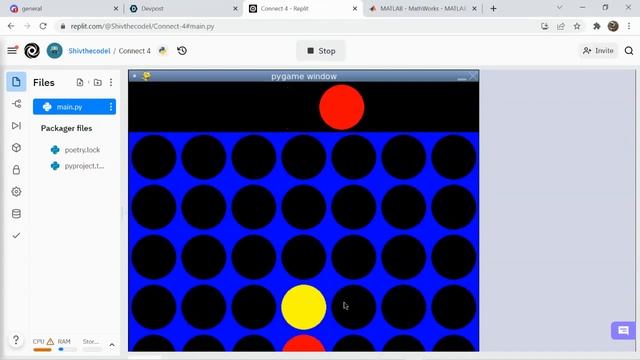Open pyproject.toml file

click(x=84, y=166)
